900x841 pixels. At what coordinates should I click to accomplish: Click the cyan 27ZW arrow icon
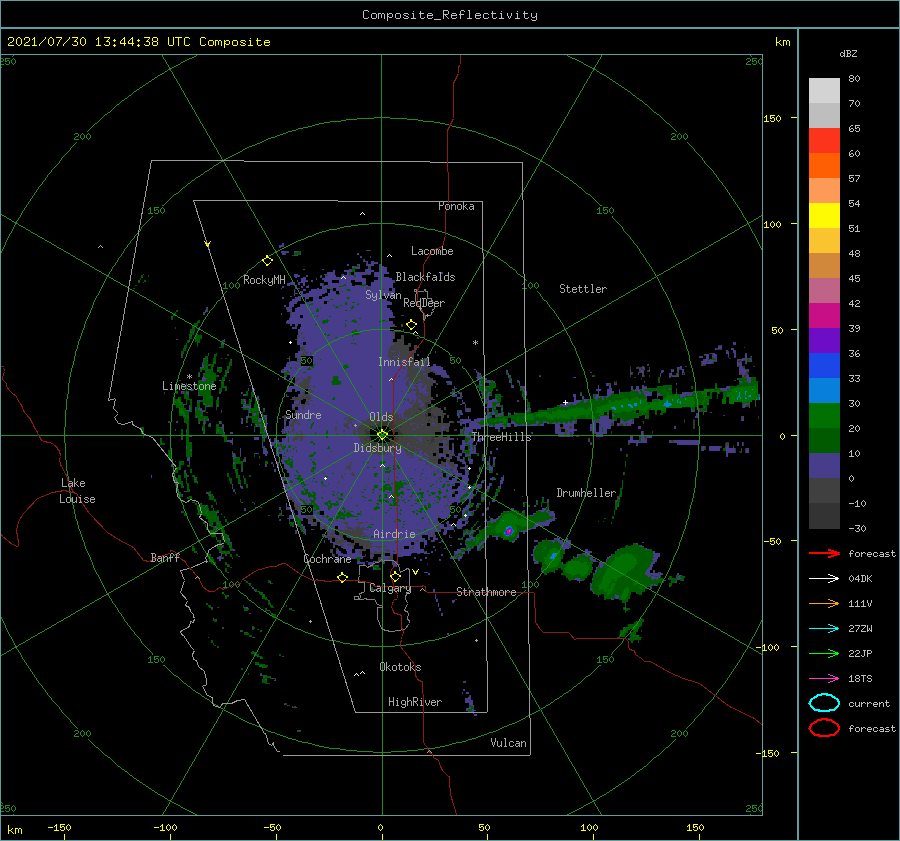824,629
